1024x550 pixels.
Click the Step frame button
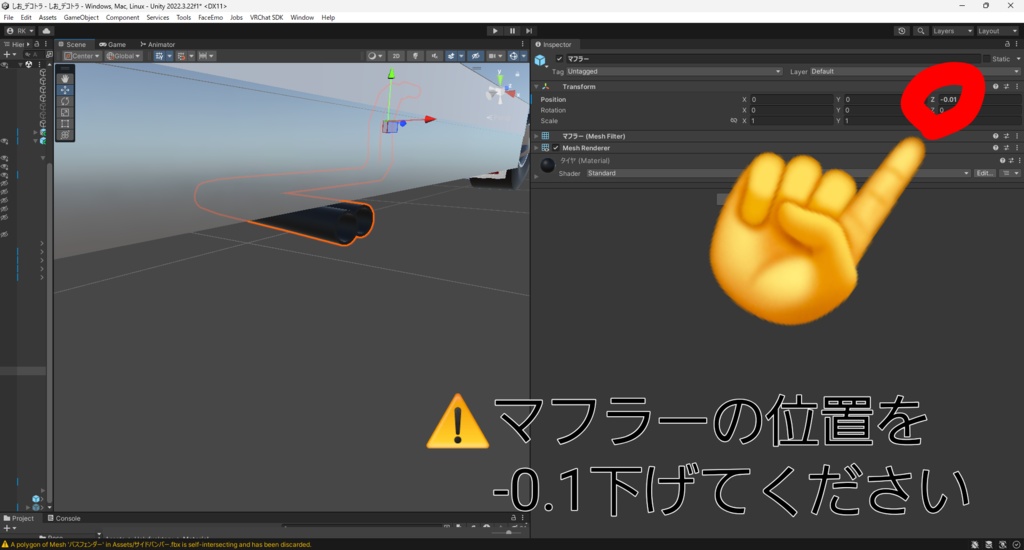(x=529, y=31)
